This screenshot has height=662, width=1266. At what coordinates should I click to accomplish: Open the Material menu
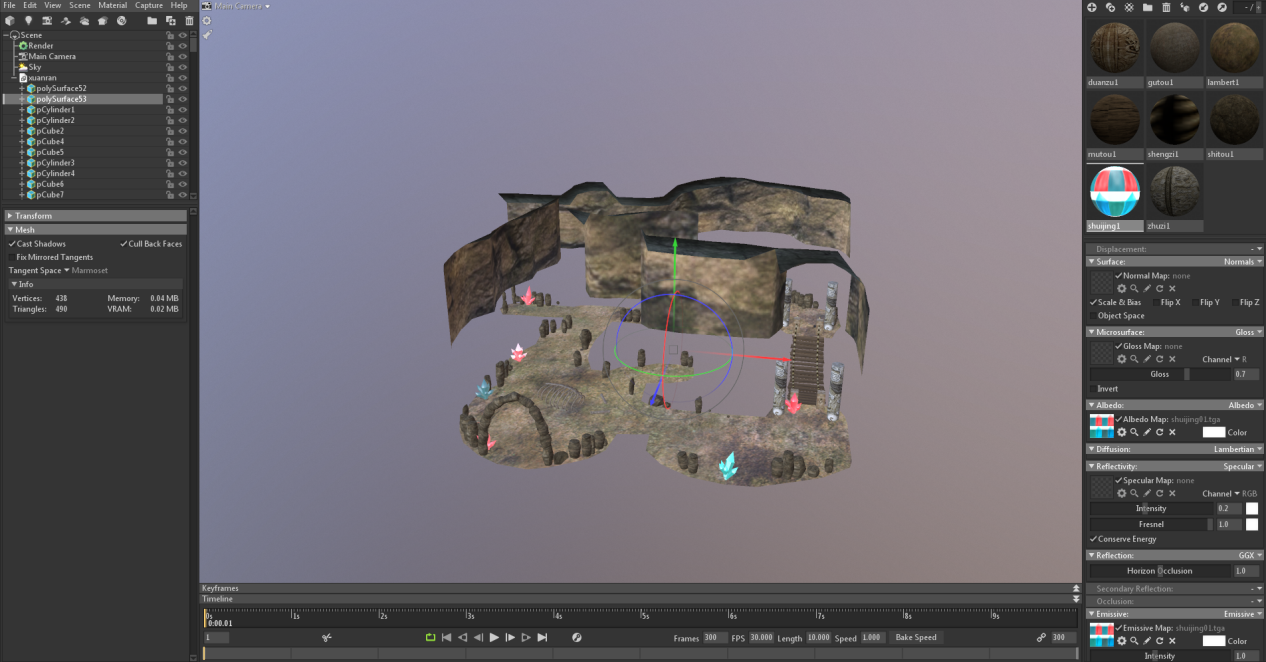(113, 5)
